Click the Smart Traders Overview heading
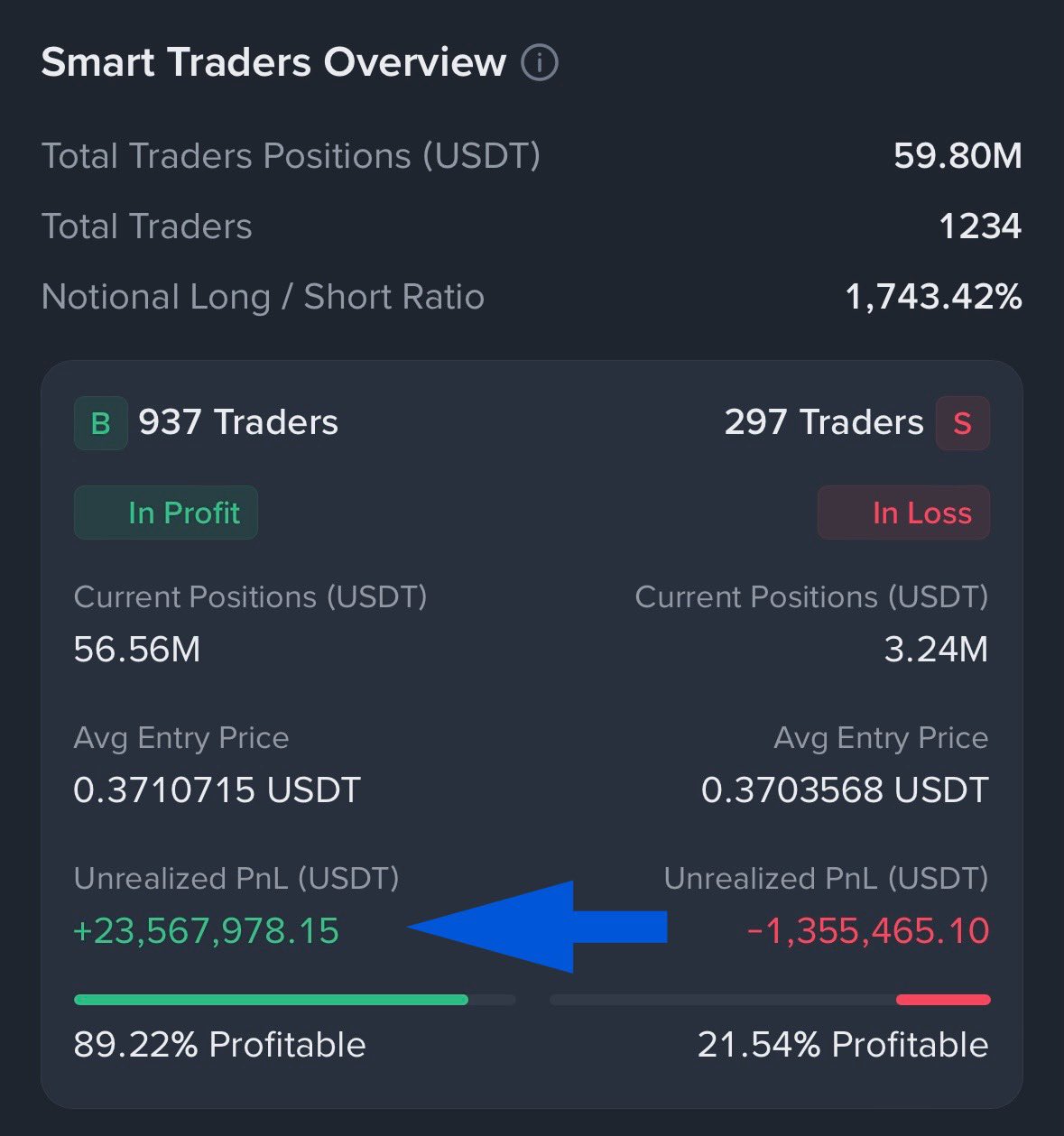Screen dimensions: 1064x1136 (x=273, y=62)
